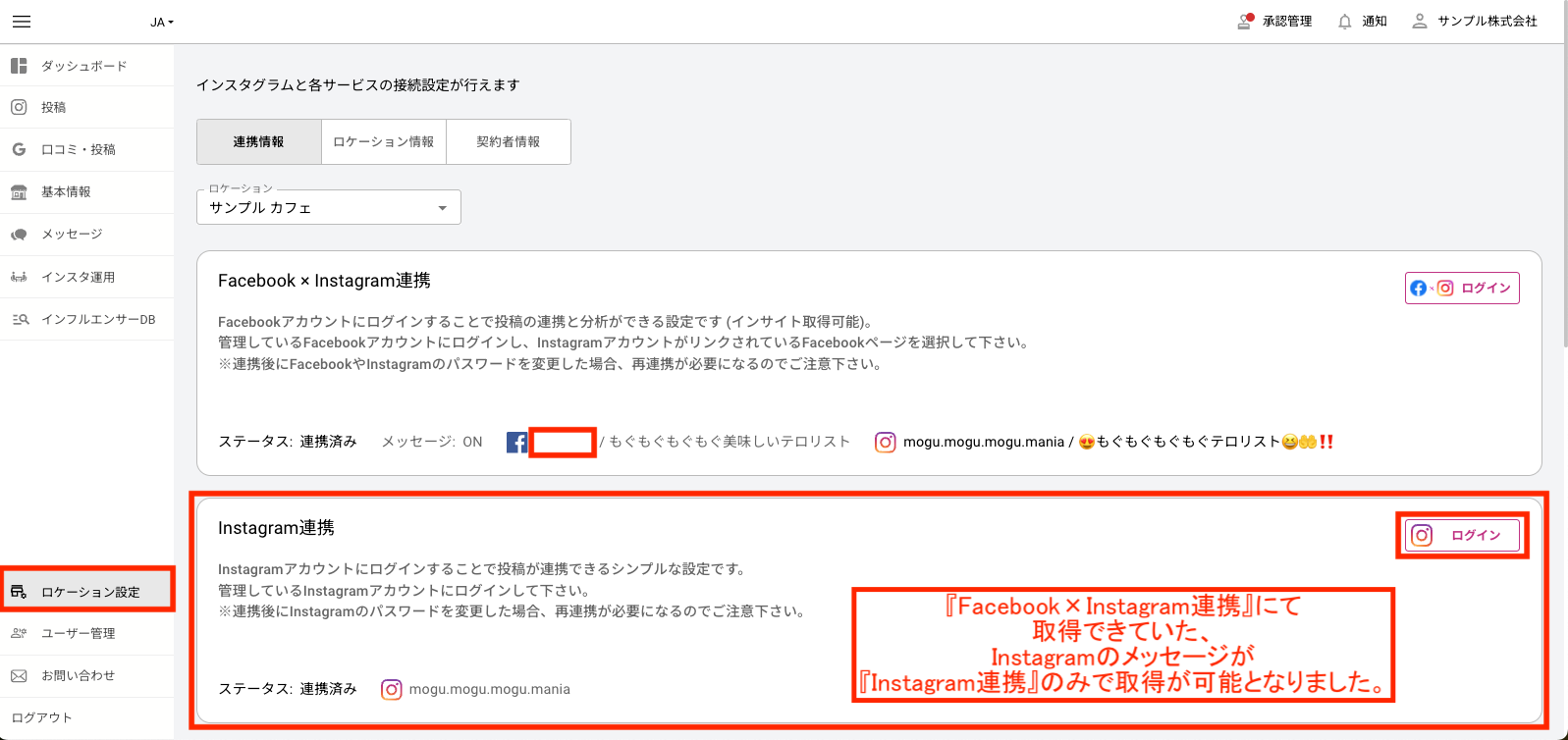Click the お問い合わせ envelope icon
This screenshot has height=740, width=1568.
pos(19,675)
